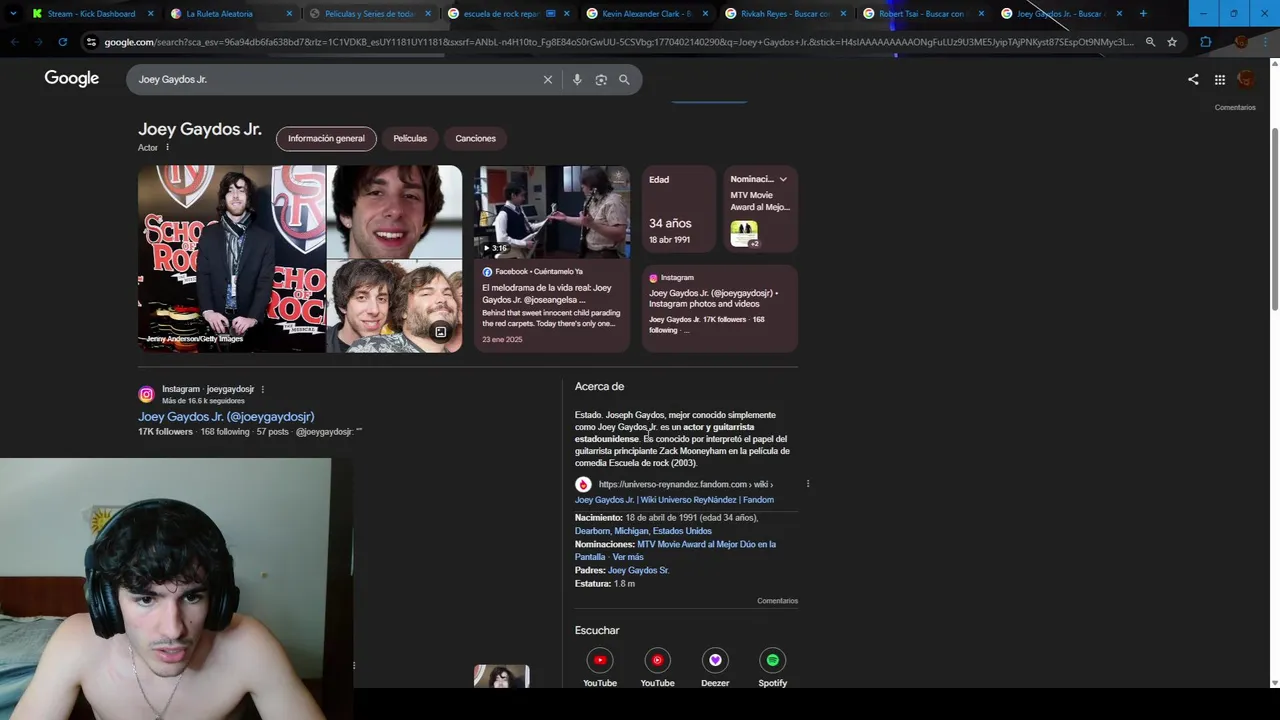Open site information icon in address bar
Screen dimensions: 1280x720
pos(91,42)
